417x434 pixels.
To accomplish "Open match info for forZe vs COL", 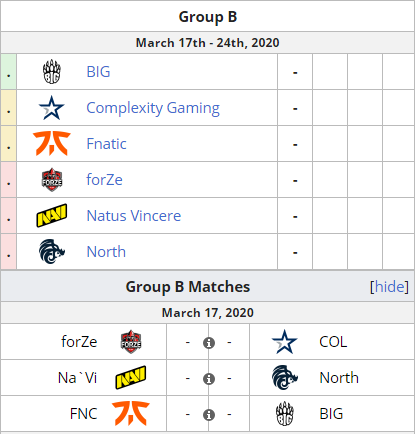I will (209, 343).
